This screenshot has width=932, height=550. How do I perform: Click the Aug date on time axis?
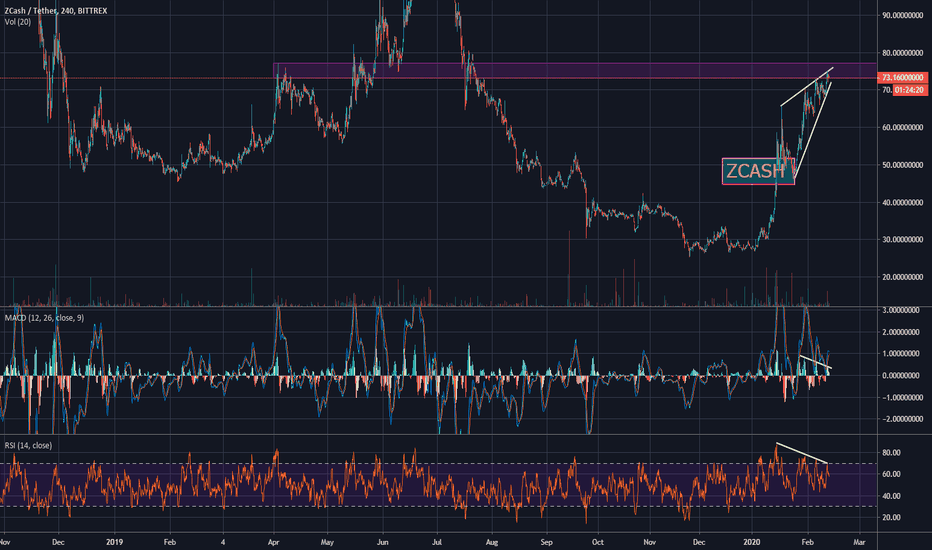[492, 542]
